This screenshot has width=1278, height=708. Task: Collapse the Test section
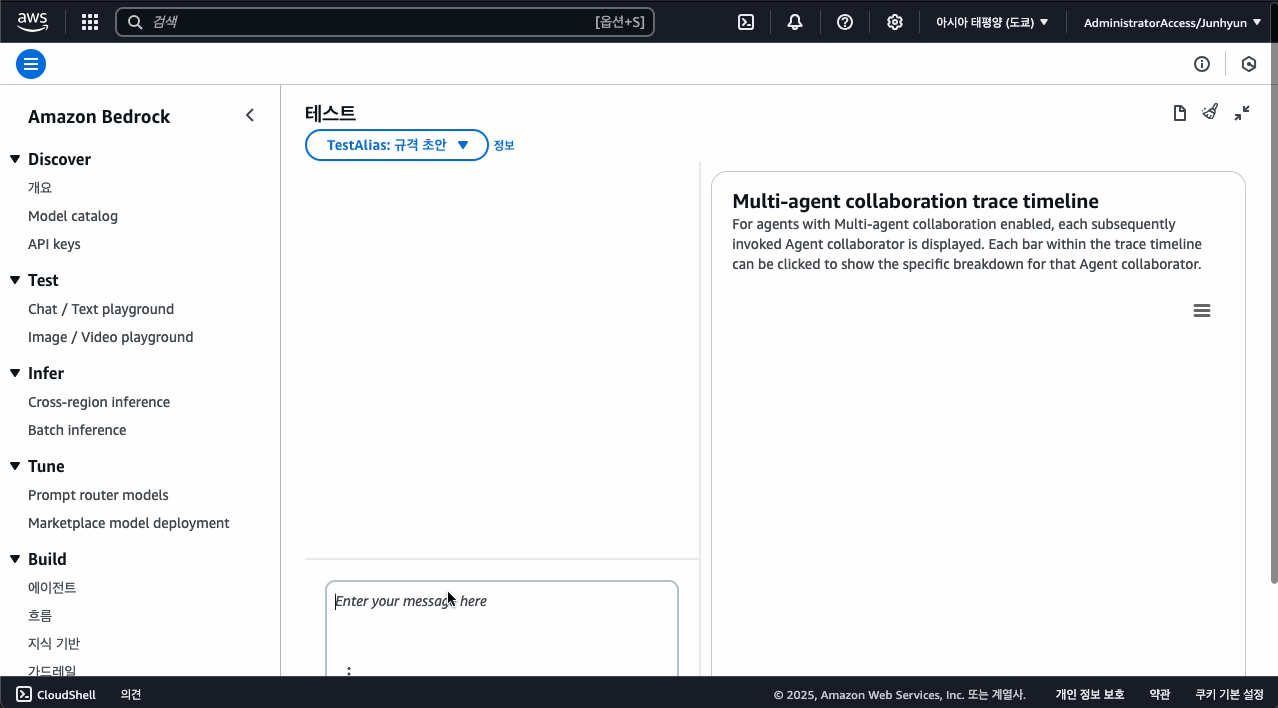pyautogui.click(x=15, y=280)
